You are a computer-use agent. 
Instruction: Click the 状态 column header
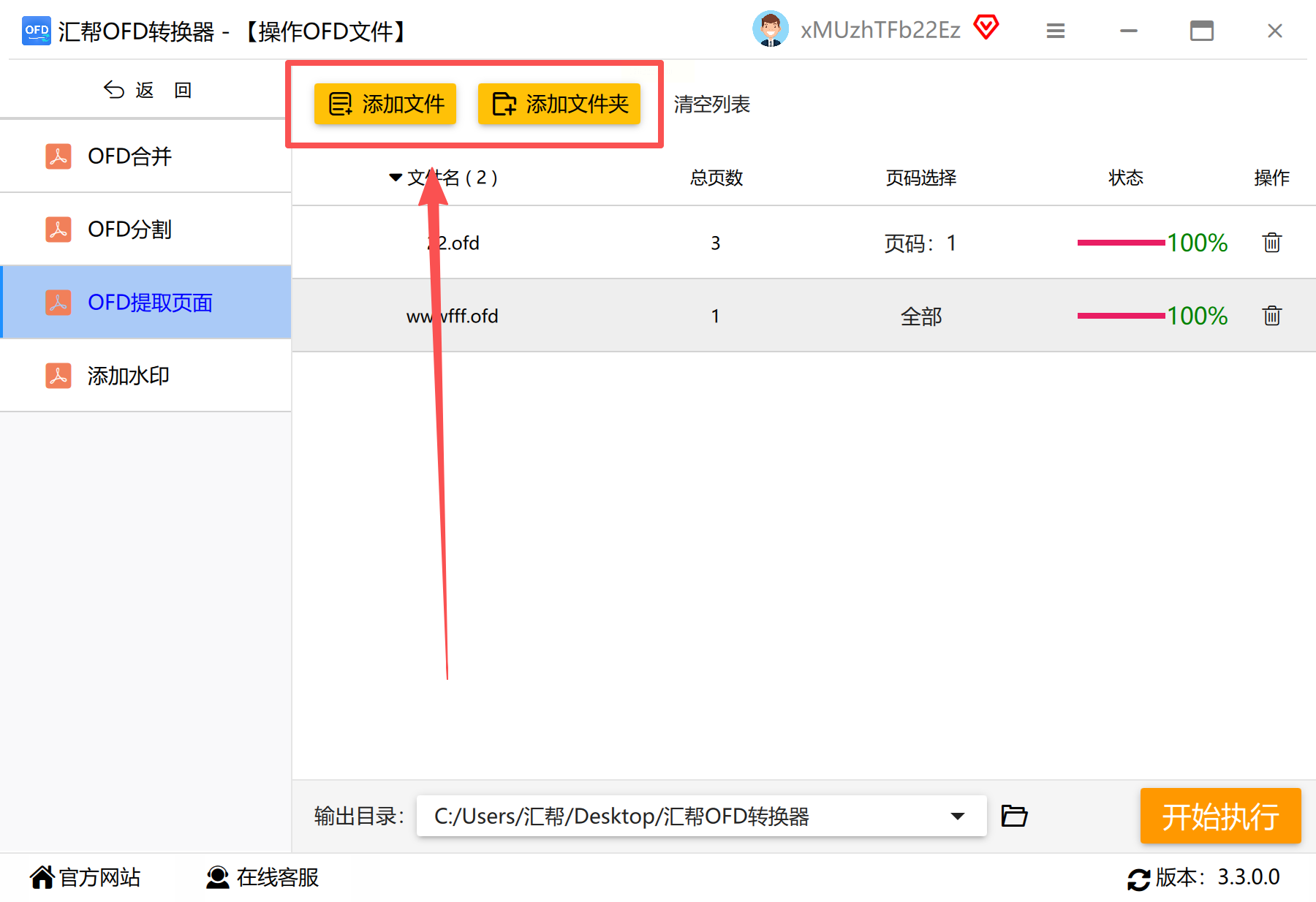(1126, 178)
